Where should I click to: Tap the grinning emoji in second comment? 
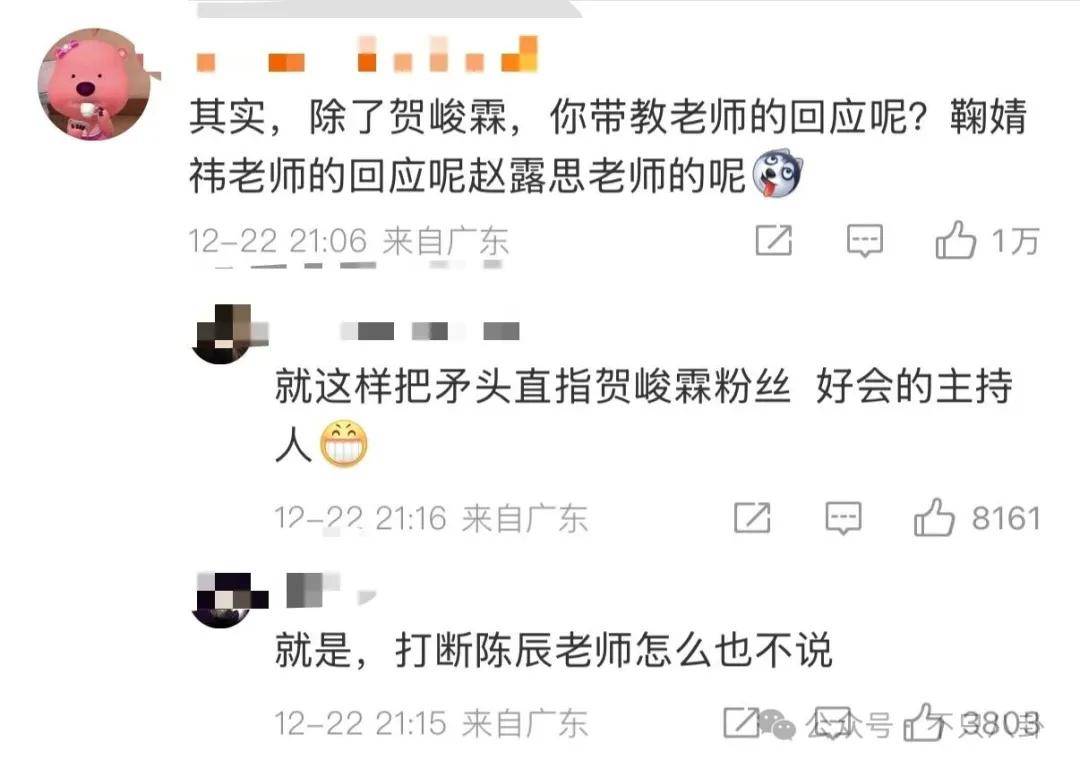pyautogui.click(x=344, y=444)
